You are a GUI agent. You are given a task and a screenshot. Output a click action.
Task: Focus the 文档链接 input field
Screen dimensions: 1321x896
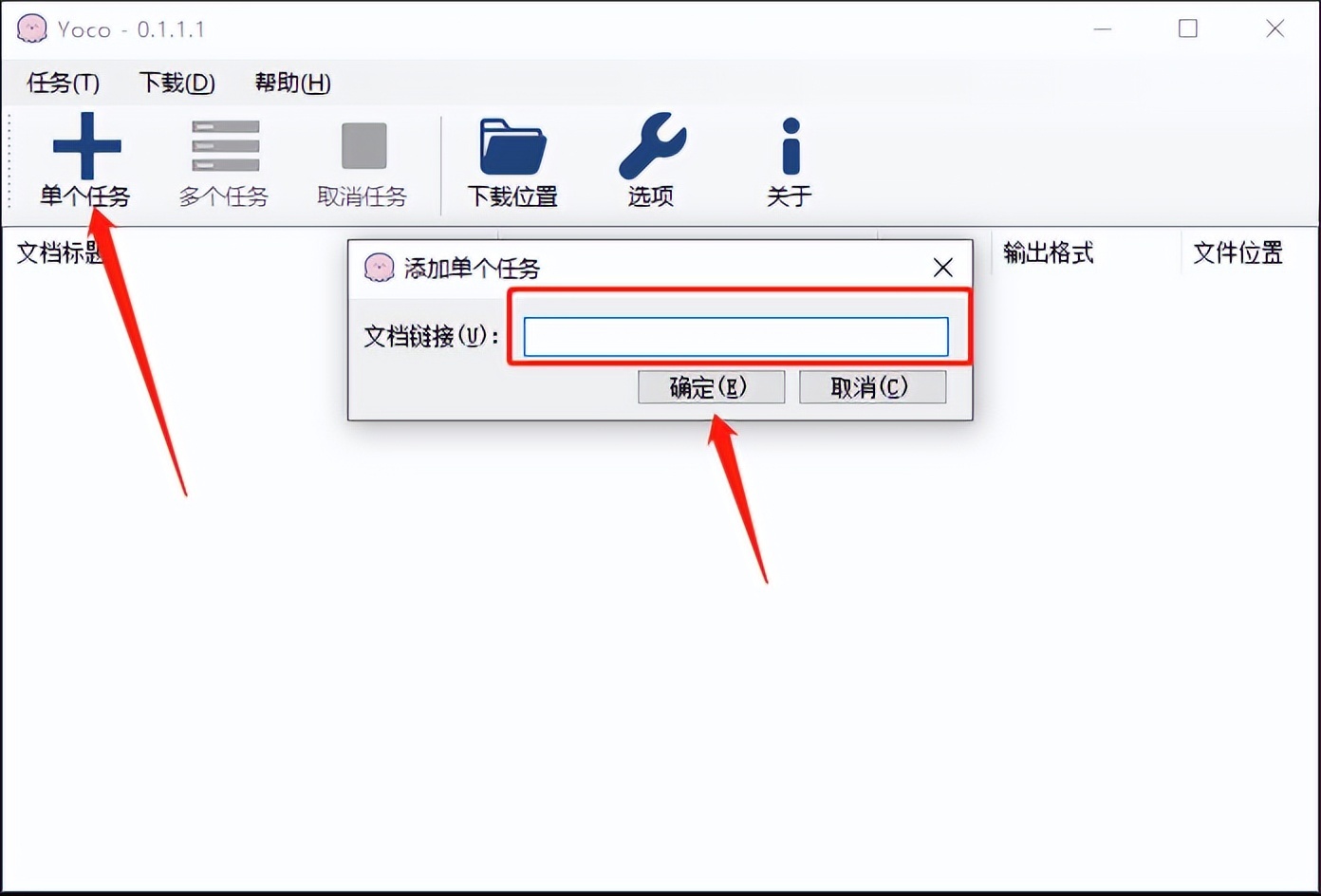click(735, 337)
